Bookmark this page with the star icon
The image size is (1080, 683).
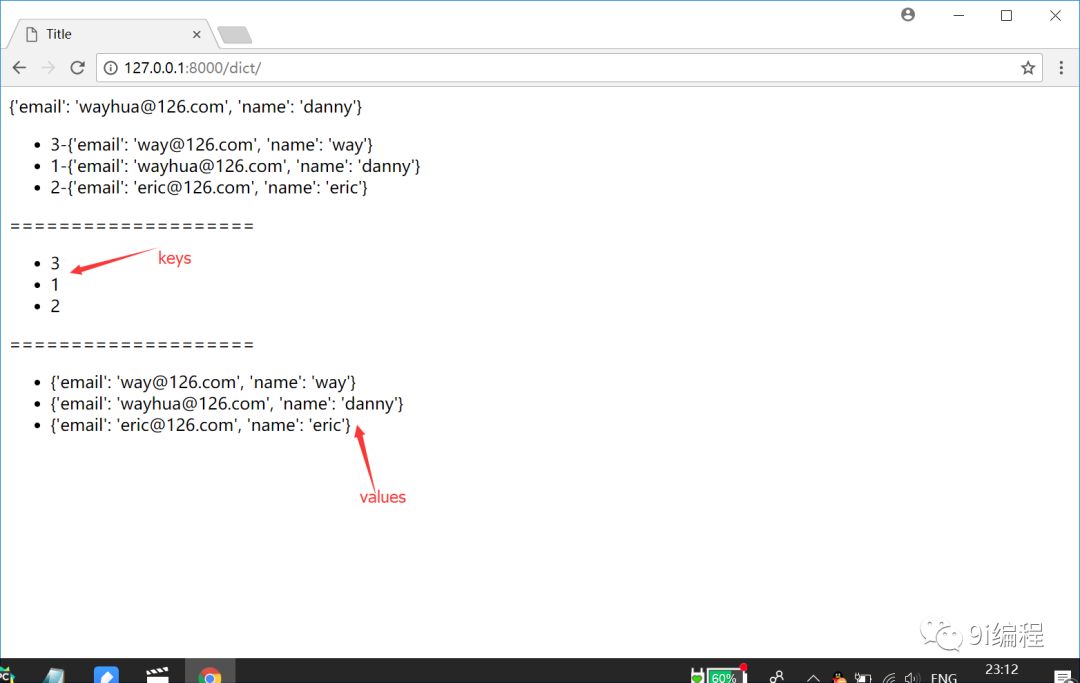click(1028, 67)
